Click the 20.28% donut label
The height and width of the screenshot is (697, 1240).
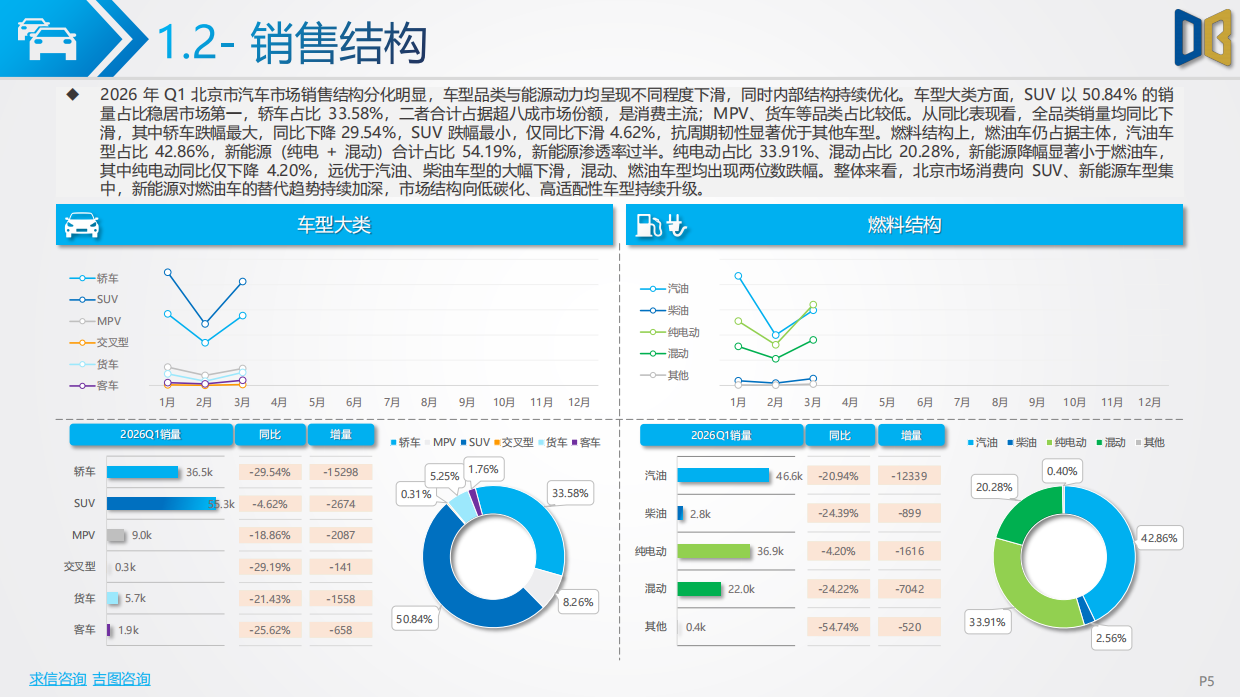click(993, 487)
